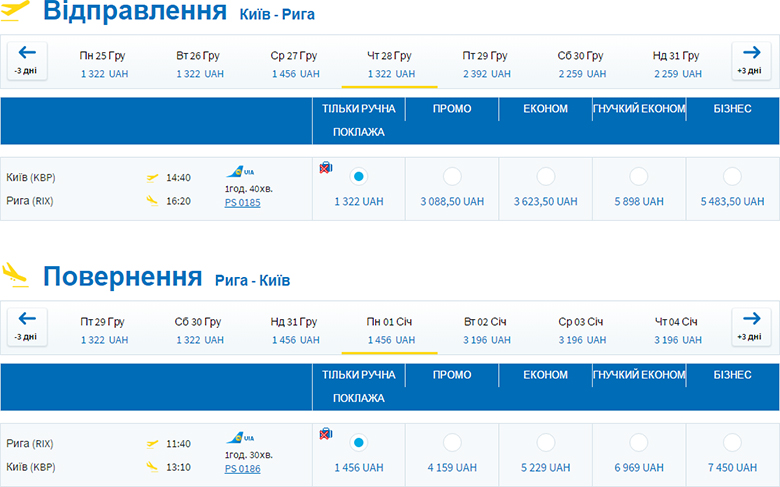Click the UIA airline logo on flight PS 0186
Image resolution: width=780 pixels, height=487 pixels.
pyautogui.click(x=240, y=438)
